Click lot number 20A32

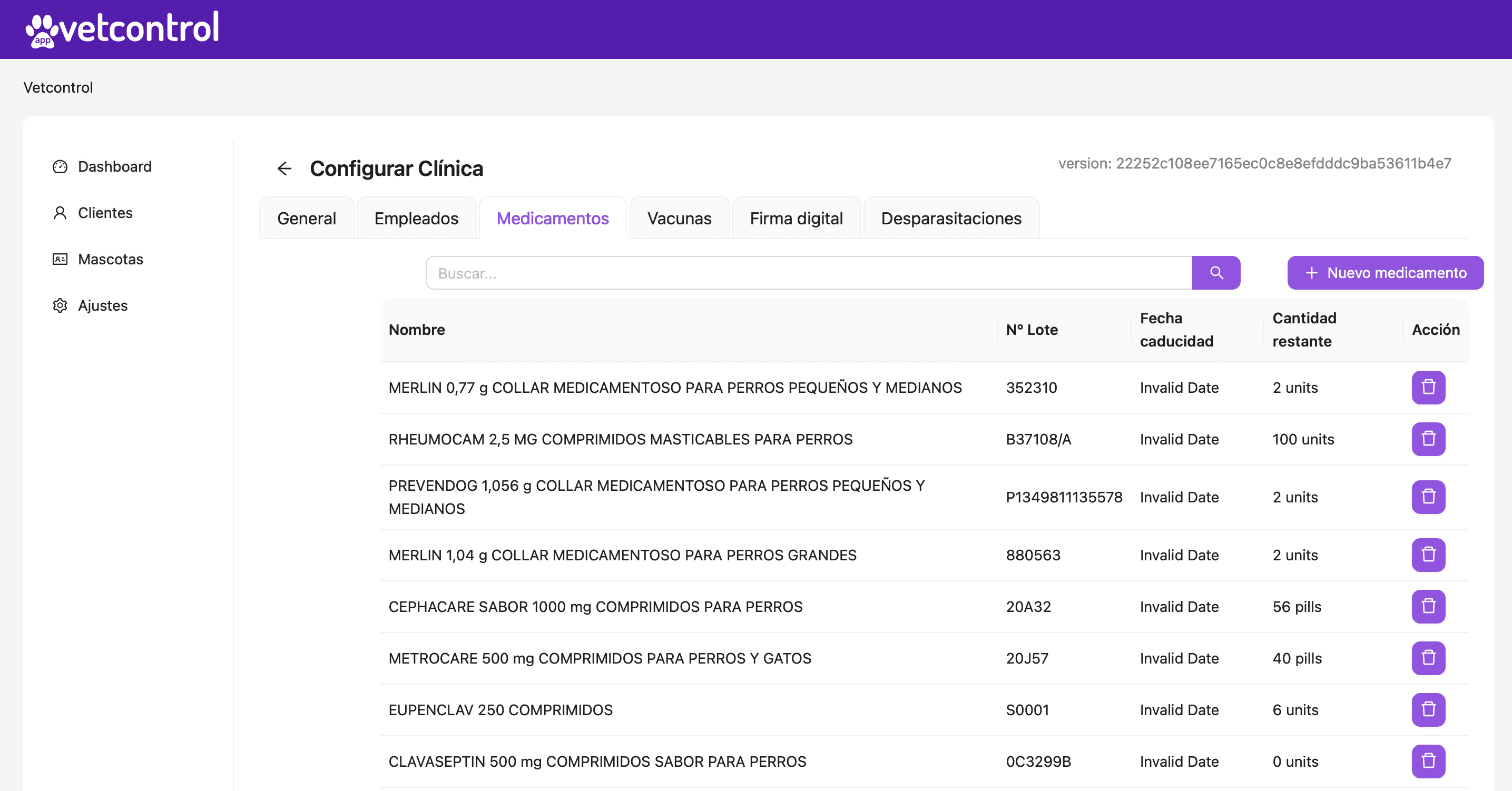point(1028,607)
